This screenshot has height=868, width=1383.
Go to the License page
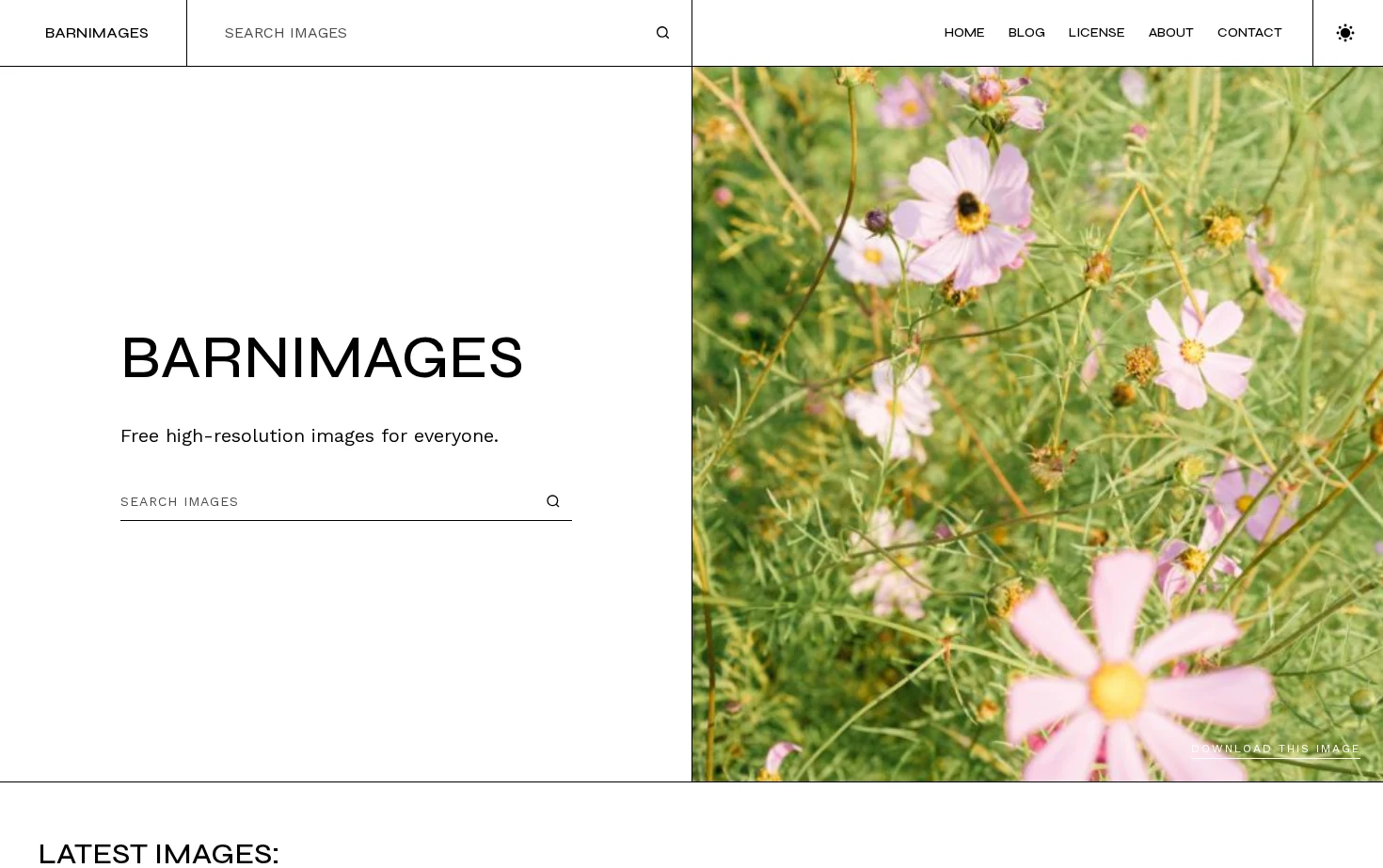[1096, 33]
